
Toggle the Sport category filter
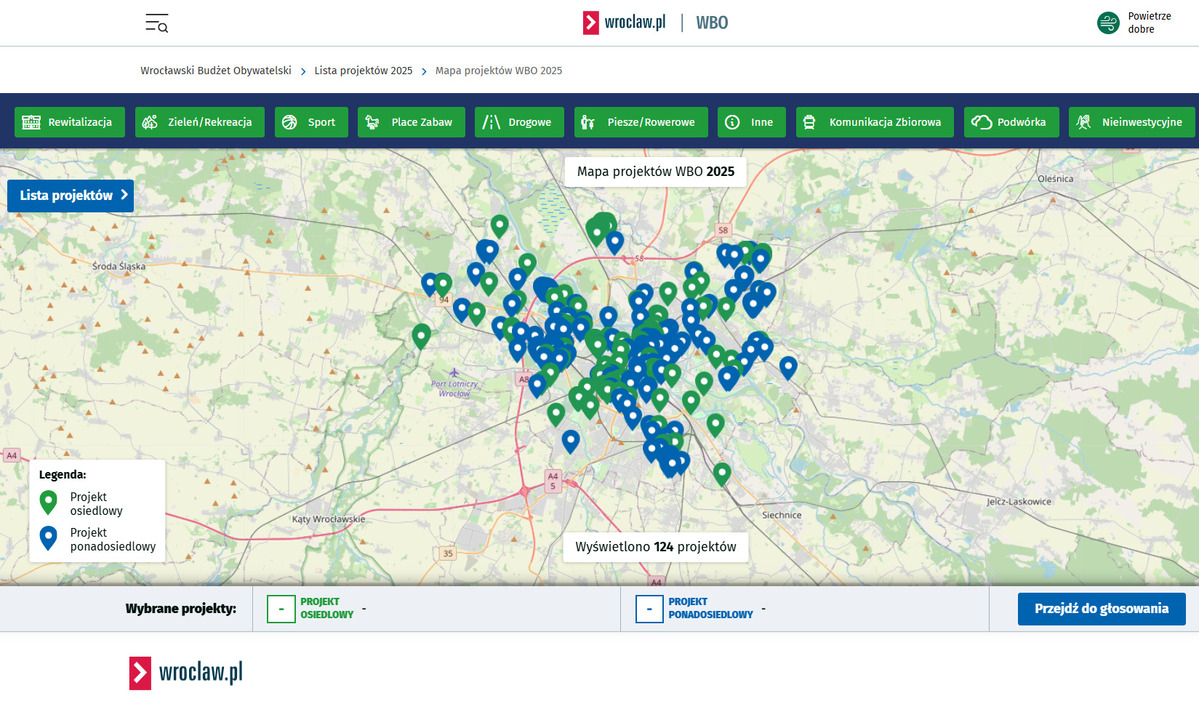pos(311,122)
